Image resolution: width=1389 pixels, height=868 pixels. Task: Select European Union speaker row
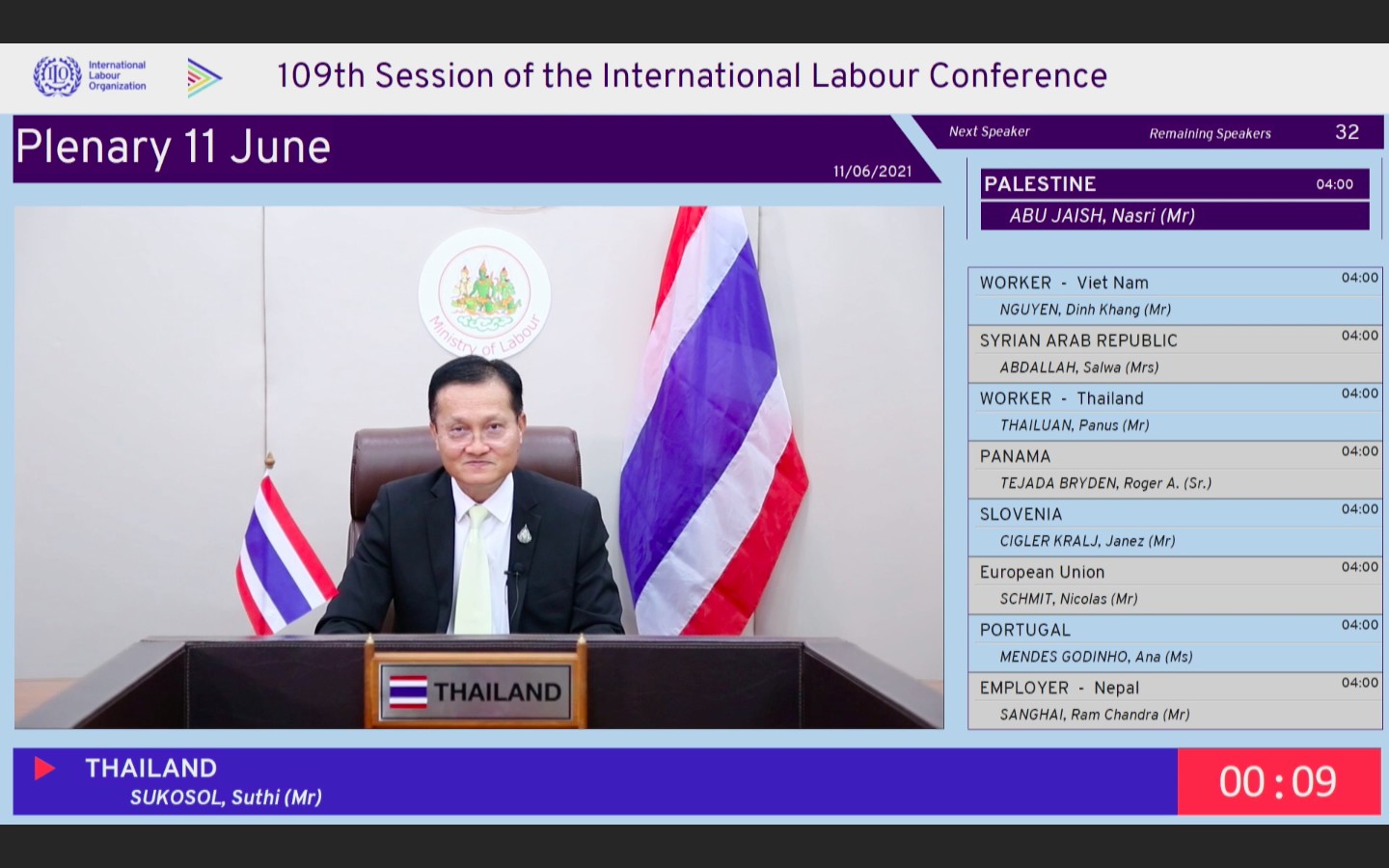pyautogui.click(x=1174, y=585)
